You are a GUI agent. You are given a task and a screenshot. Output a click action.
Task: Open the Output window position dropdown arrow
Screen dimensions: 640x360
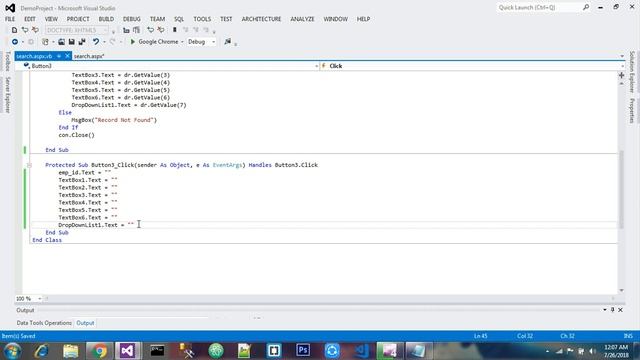(604, 310)
